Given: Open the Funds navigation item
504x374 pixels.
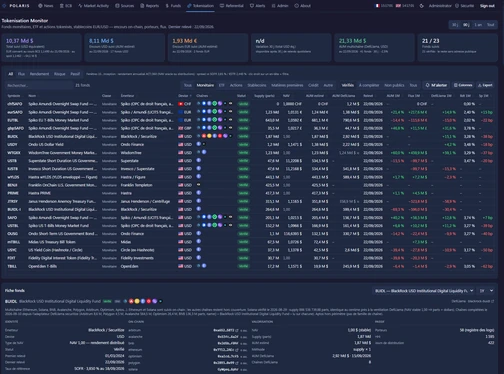Looking at the screenshot, I should (x=173, y=6).
